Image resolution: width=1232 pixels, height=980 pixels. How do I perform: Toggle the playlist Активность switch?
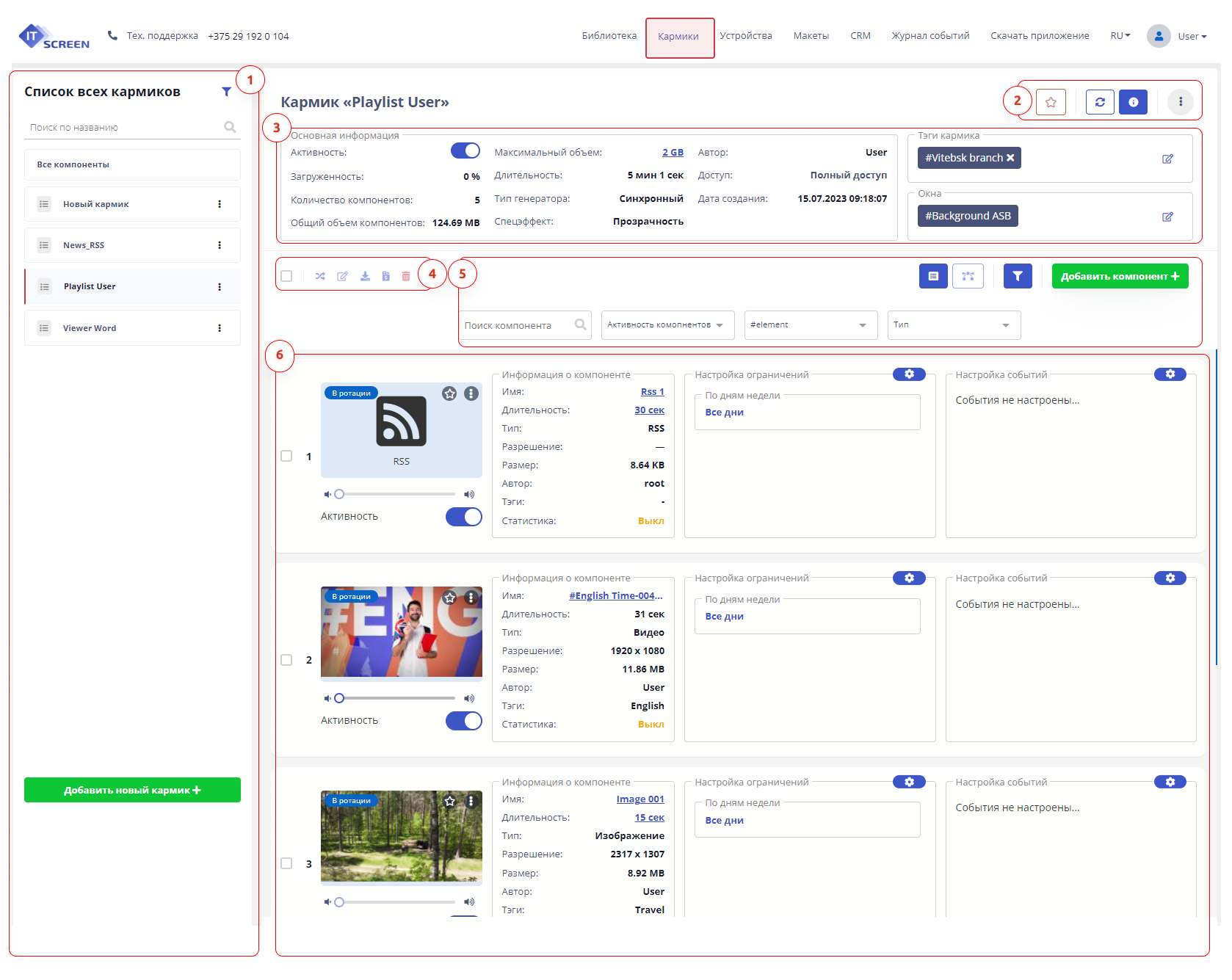coord(465,151)
